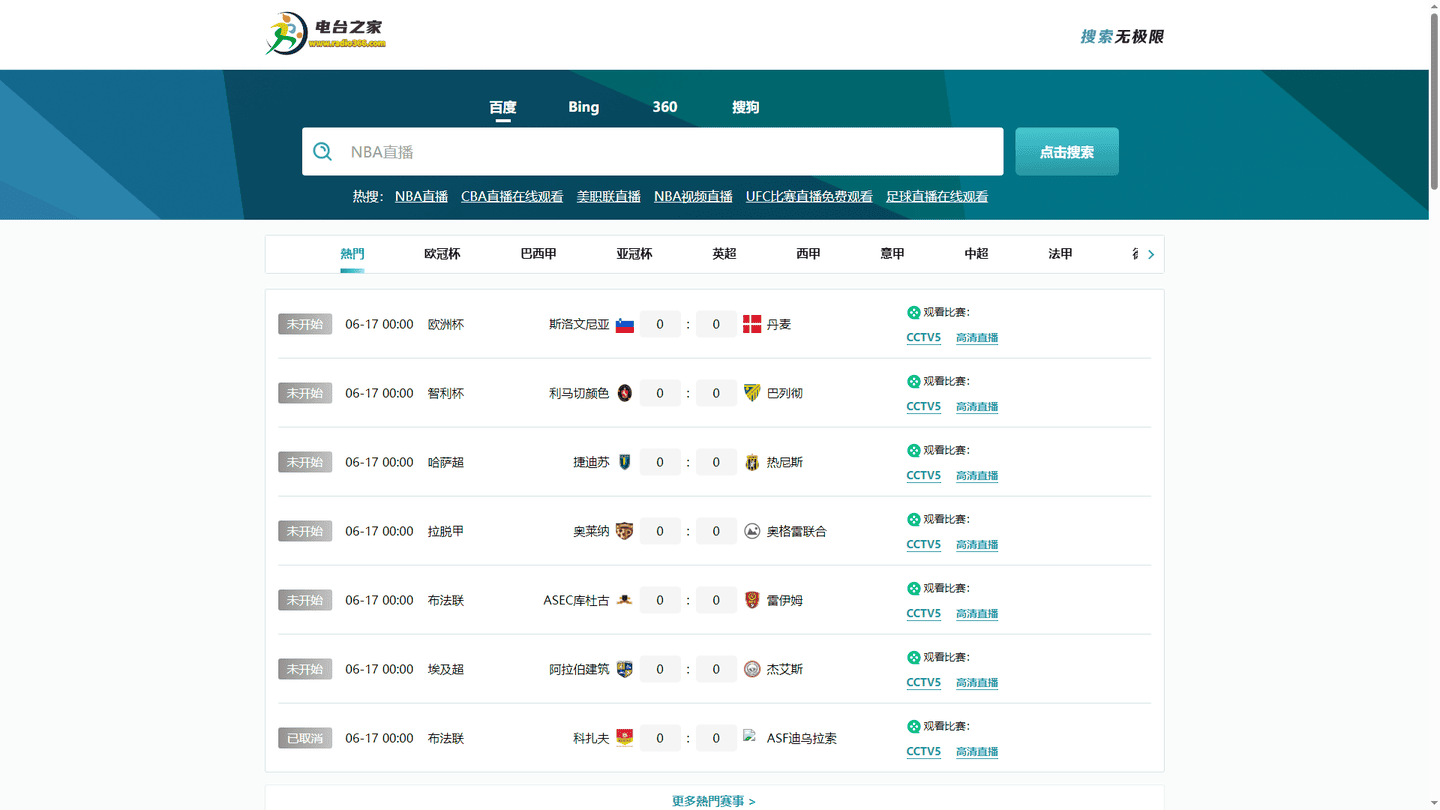Click the ASEC库杜古 team badge
The width and height of the screenshot is (1440, 810).
tap(625, 601)
